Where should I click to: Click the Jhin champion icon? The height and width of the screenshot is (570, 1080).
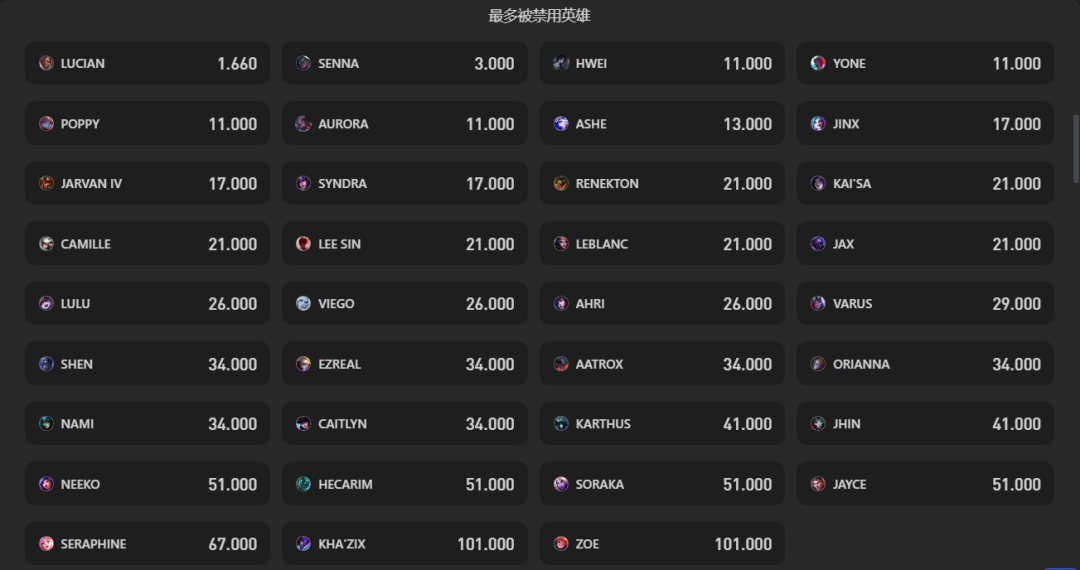point(818,424)
